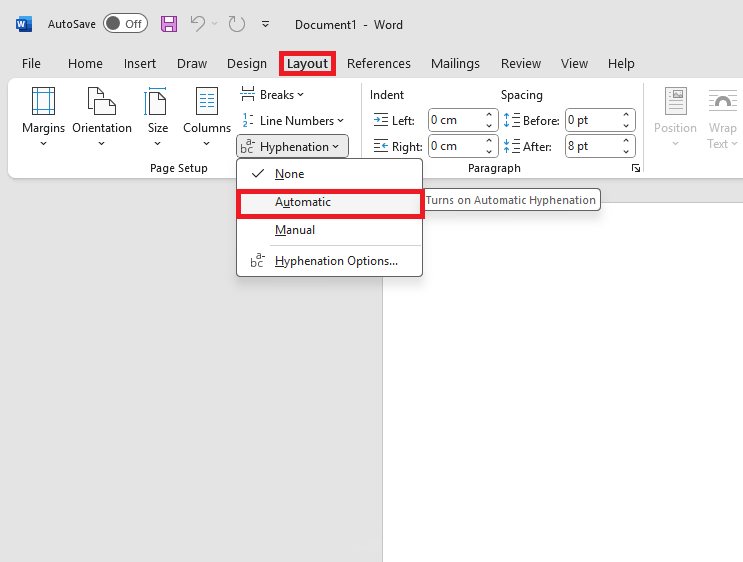The width and height of the screenshot is (743, 562).
Task: Toggle the AutoSave switch
Action: tap(125, 24)
